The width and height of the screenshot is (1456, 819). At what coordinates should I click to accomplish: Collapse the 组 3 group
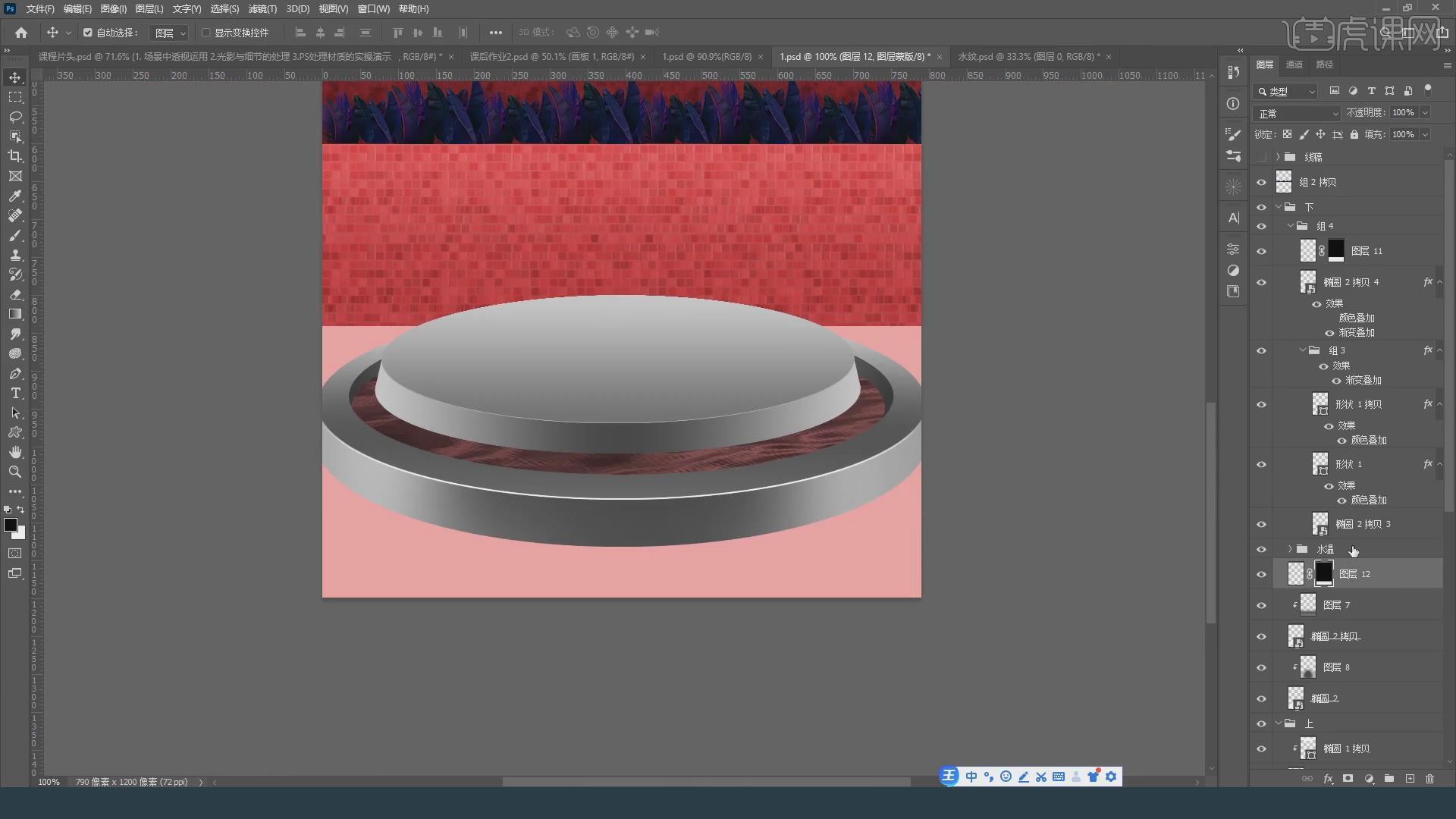coord(1303,350)
